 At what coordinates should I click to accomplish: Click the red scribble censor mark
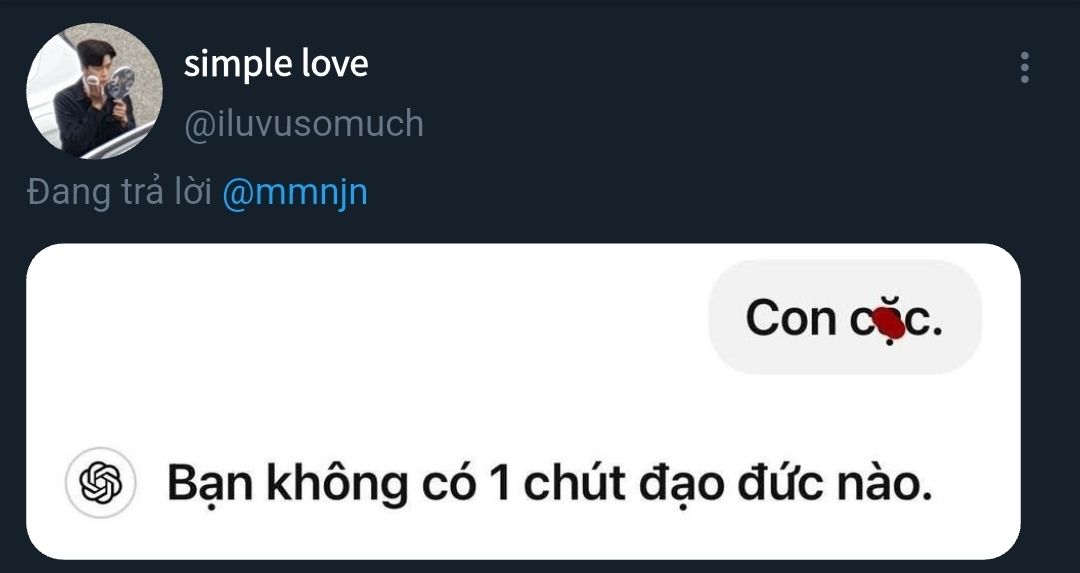coord(889,324)
